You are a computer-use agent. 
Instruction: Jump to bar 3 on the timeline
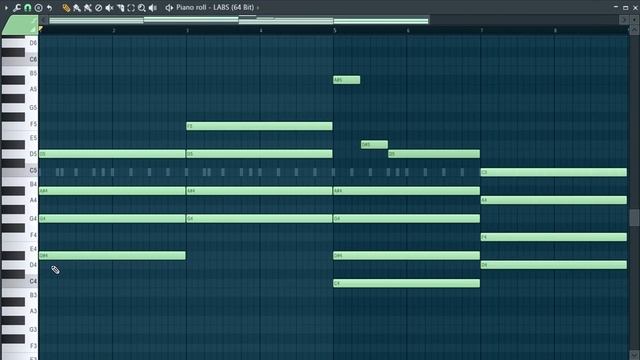coord(187,31)
